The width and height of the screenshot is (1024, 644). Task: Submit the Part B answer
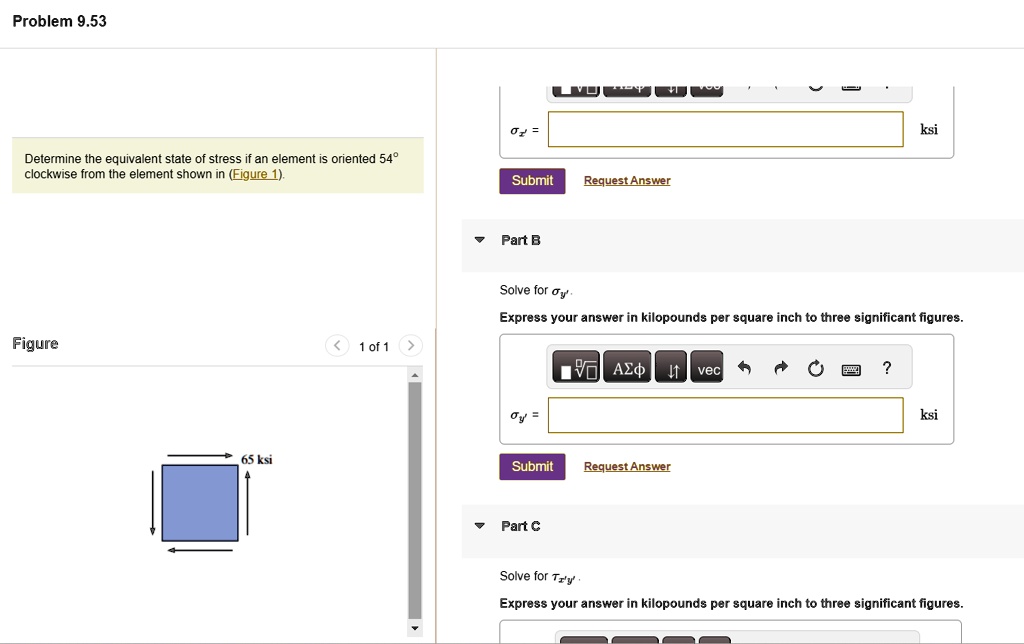tap(532, 467)
